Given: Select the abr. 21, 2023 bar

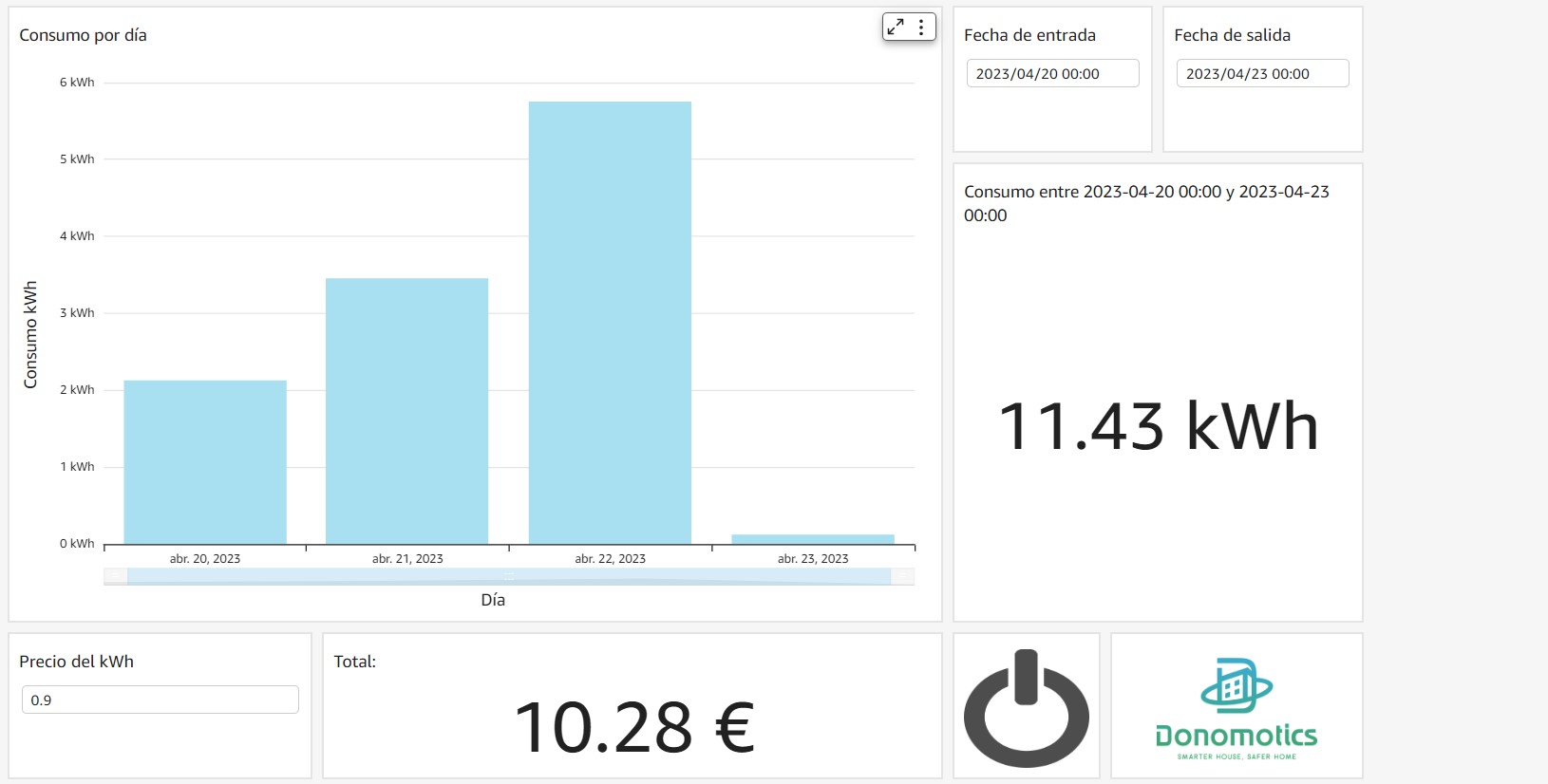Looking at the screenshot, I should pos(406,411).
